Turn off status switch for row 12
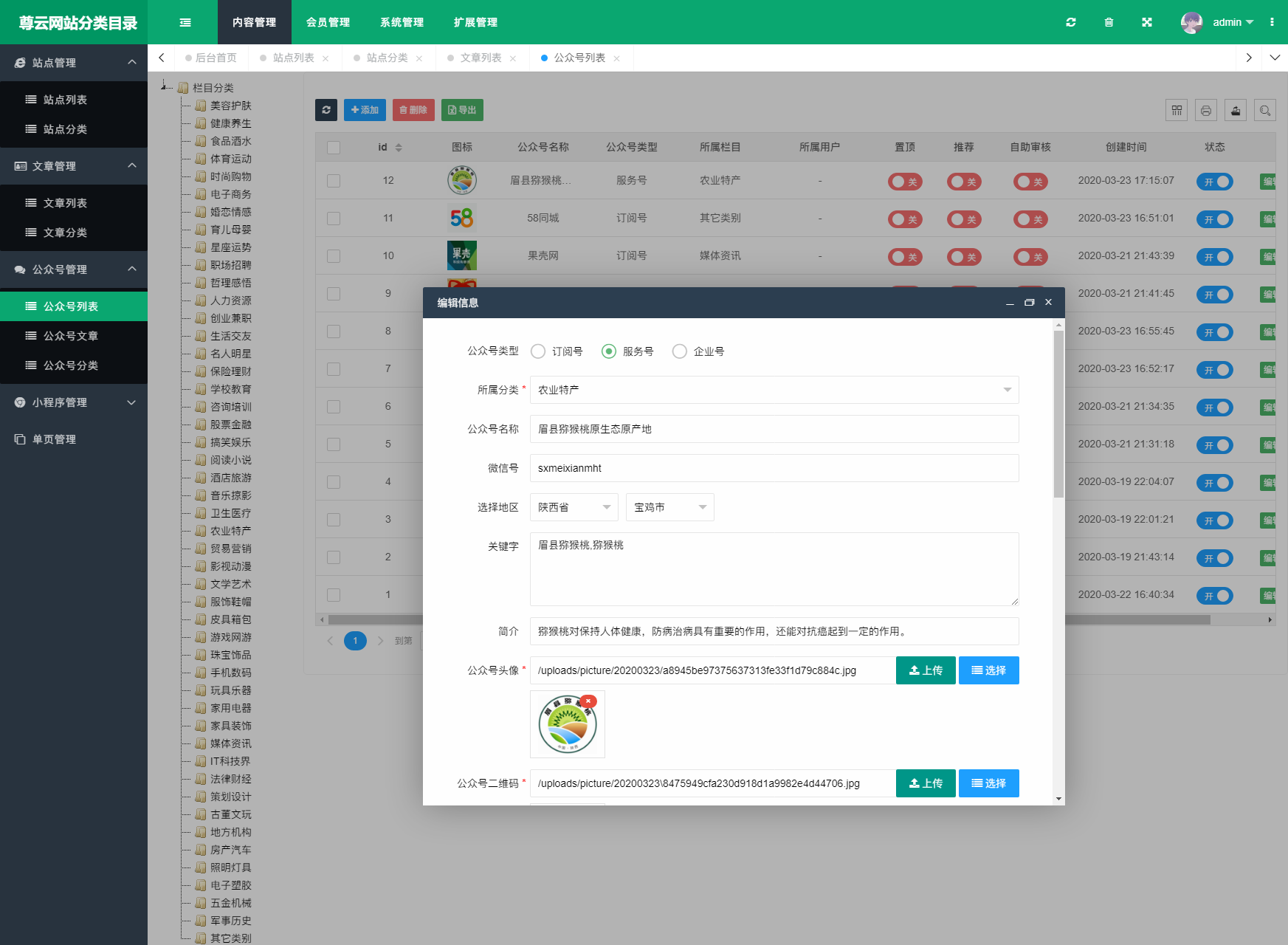The height and width of the screenshot is (945, 1288). 1215,182
